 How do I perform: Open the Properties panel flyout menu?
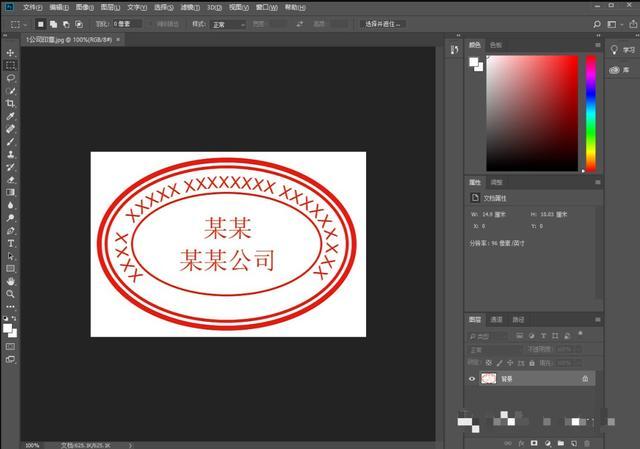coord(598,182)
